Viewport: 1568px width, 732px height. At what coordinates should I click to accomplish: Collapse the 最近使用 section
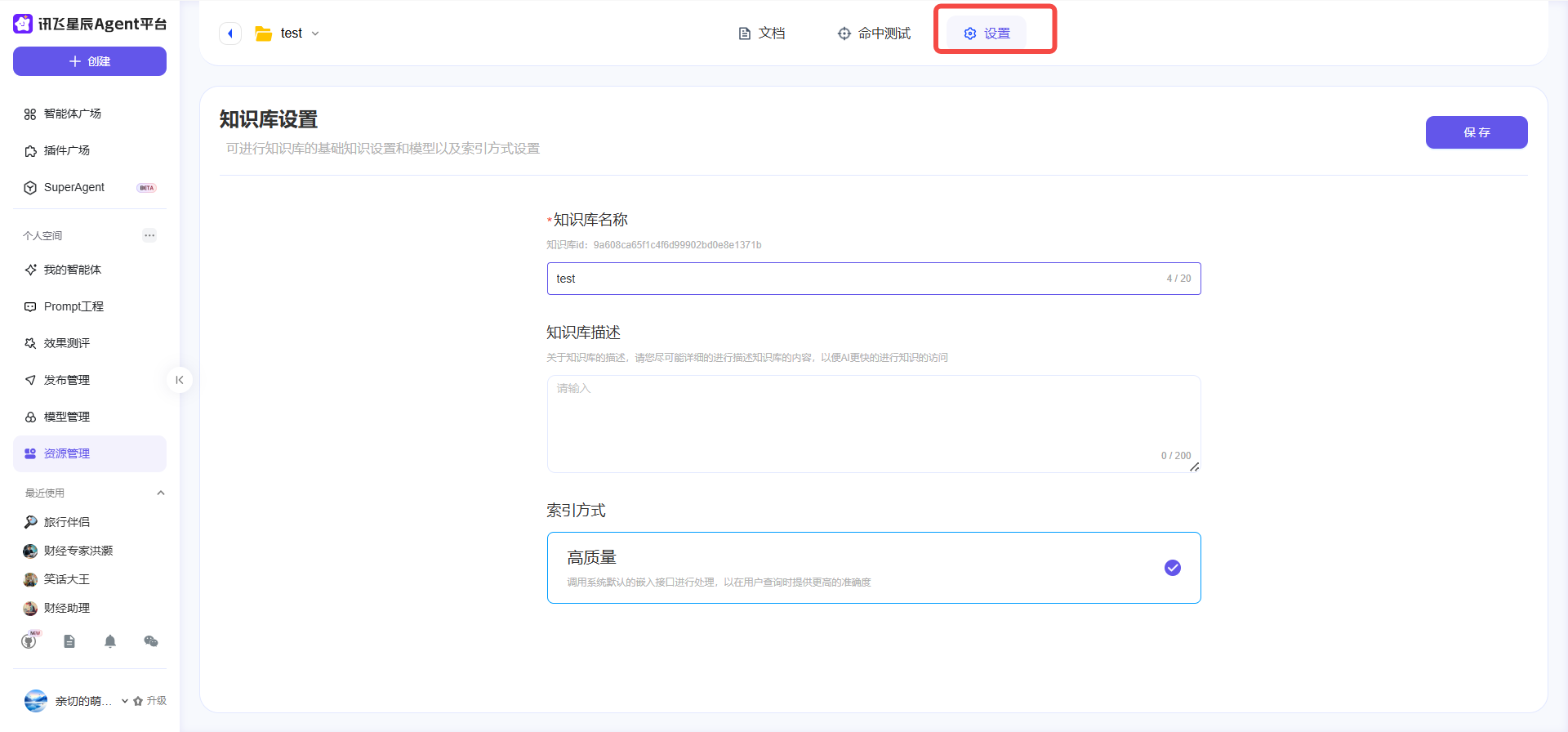(x=161, y=493)
